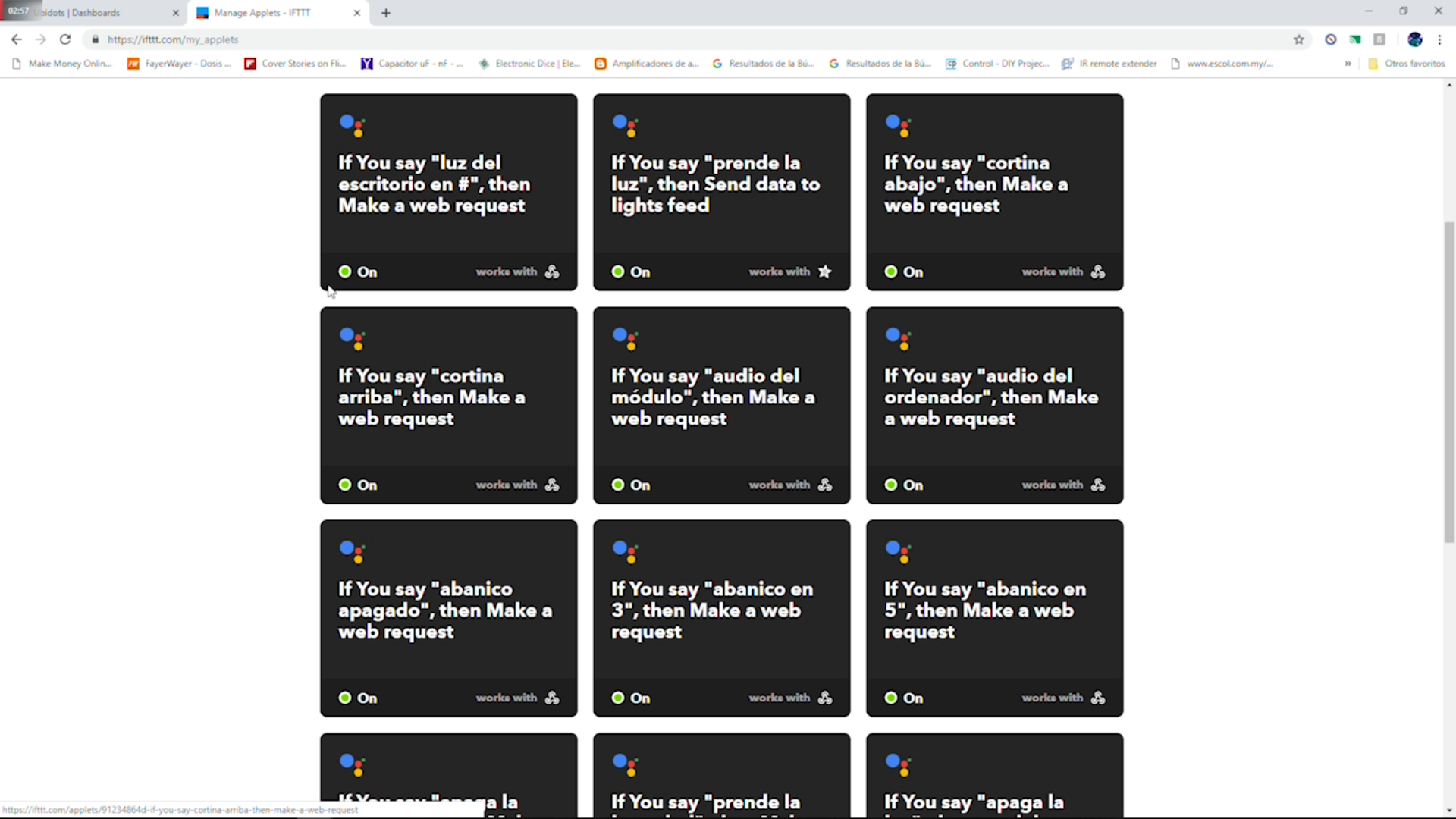Viewport: 1456px width, 819px height.
Task: Open applet "abanico en 3" title text
Action: point(712,610)
